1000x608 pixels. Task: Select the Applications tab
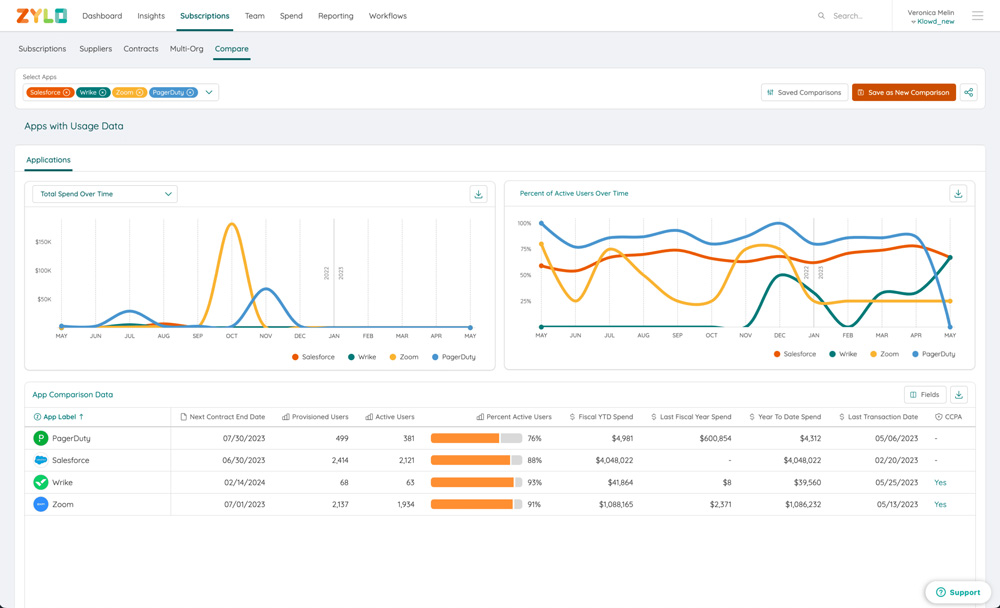point(48,160)
